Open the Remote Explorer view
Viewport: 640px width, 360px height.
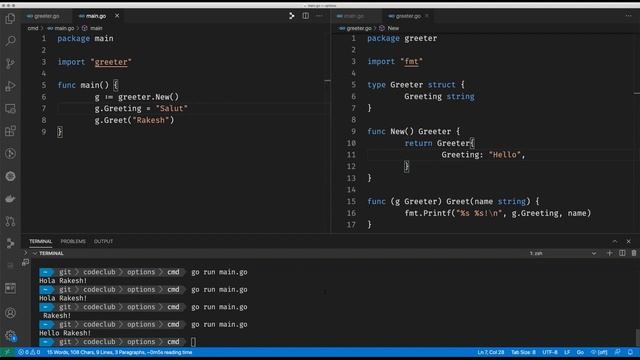tap(10, 109)
